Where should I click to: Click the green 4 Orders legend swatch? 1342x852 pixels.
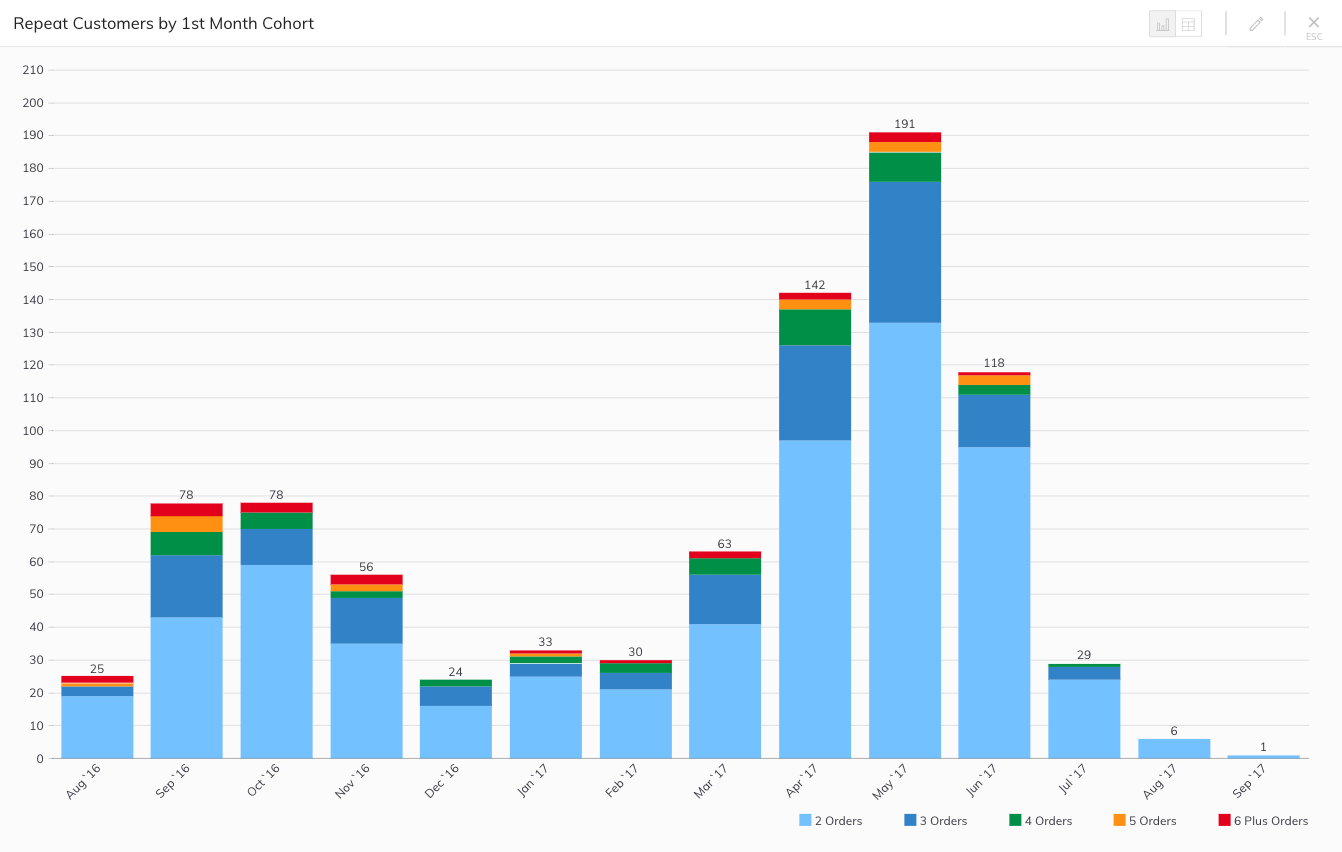pos(1013,820)
